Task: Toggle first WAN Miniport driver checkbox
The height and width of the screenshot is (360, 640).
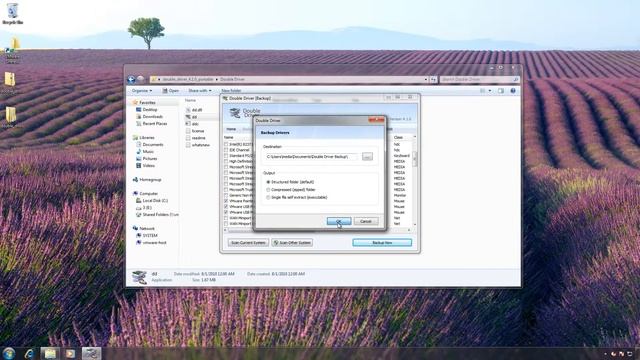Action: tap(226, 218)
